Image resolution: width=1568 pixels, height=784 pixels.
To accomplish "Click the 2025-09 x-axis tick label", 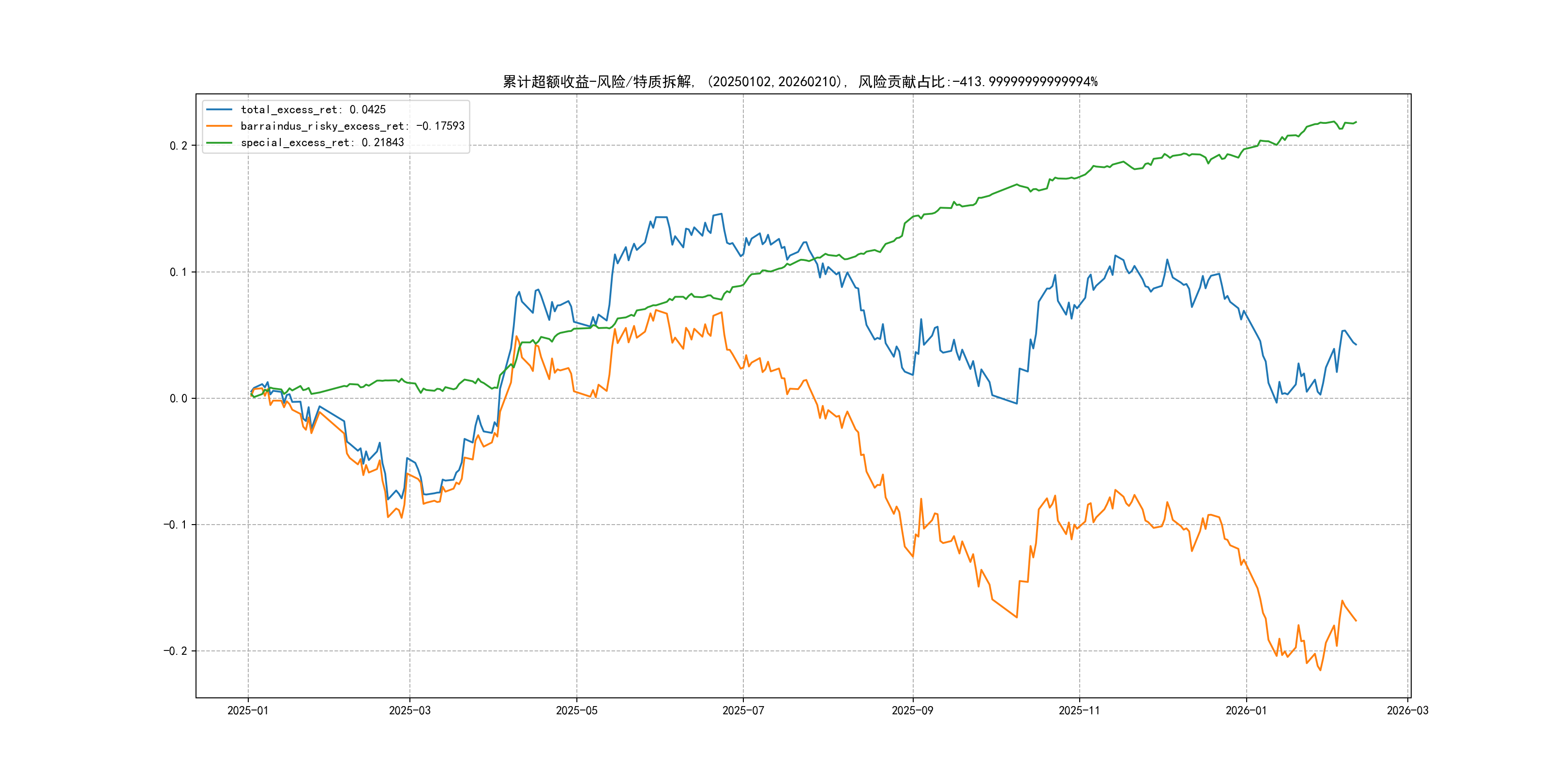I will click(x=912, y=710).
